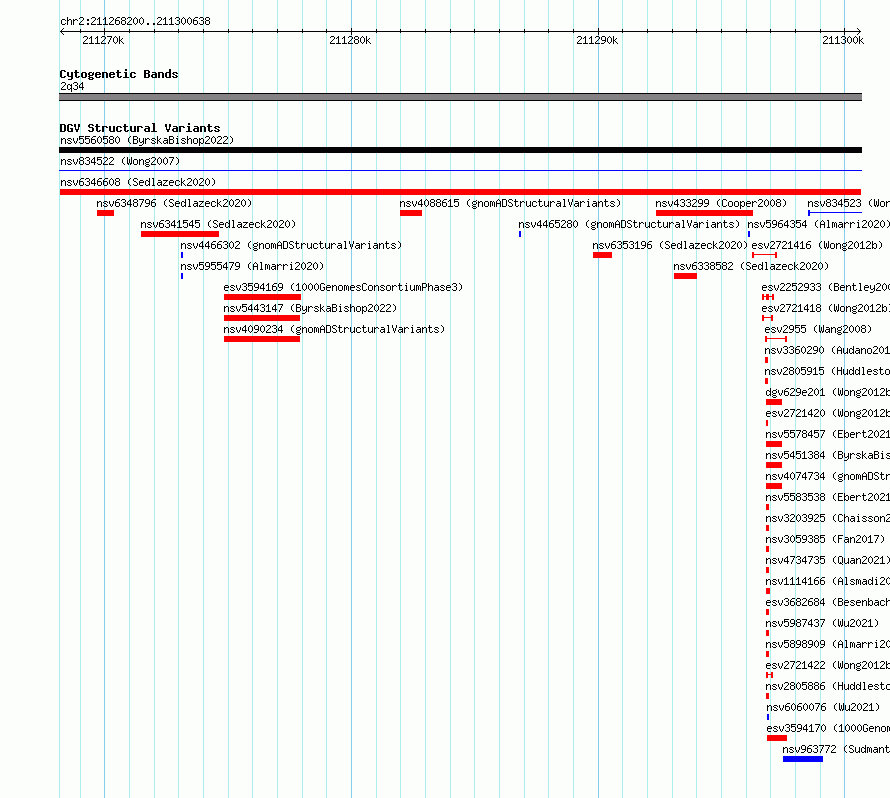Click the chr2:211268200..211300638 coordinates text
The height and width of the screenshot is (798, 890).
pyautogui.click(x=135, y=22)
